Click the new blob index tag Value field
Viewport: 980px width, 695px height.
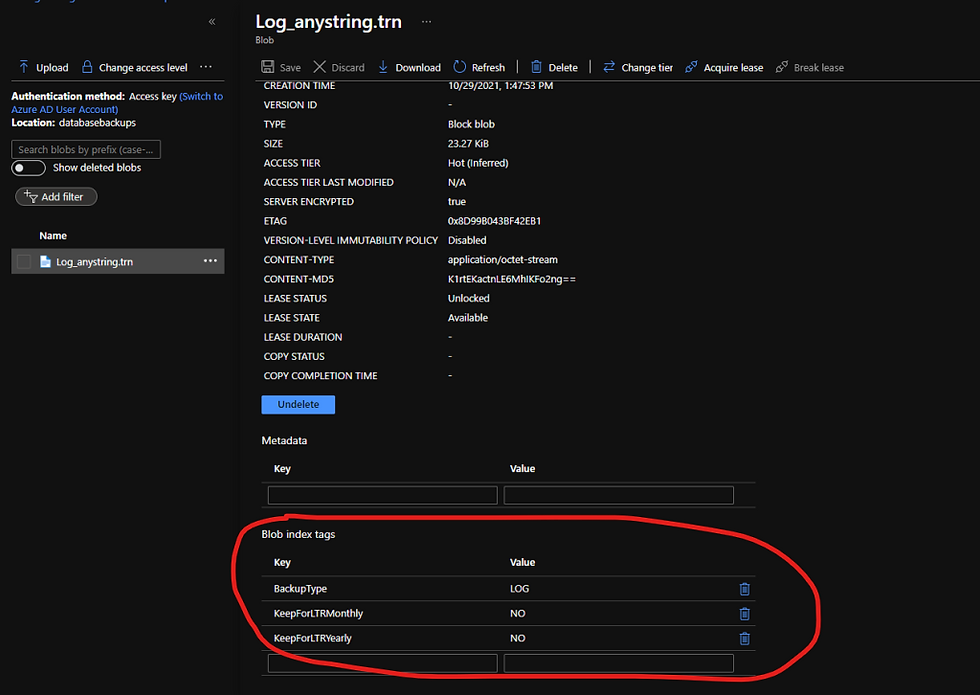619,663
